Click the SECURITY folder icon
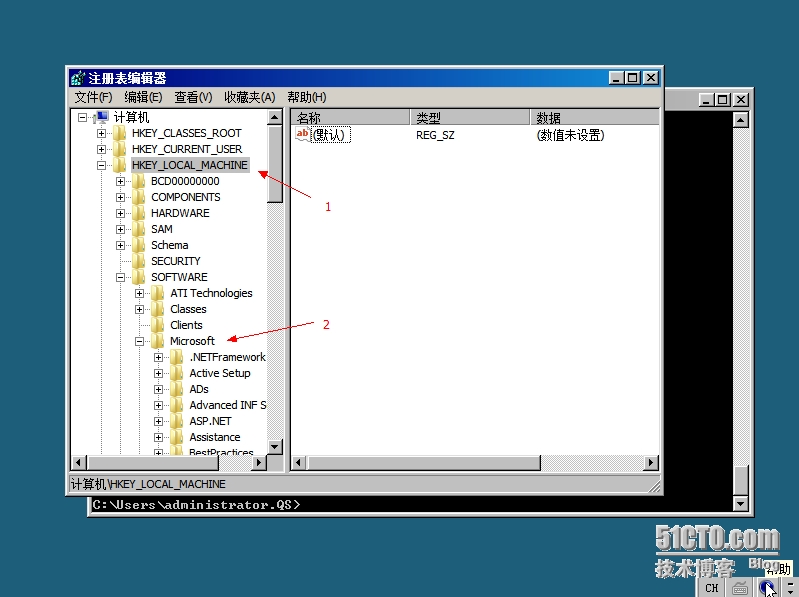This screenshot has width=799, height=597. click(139, 261)
